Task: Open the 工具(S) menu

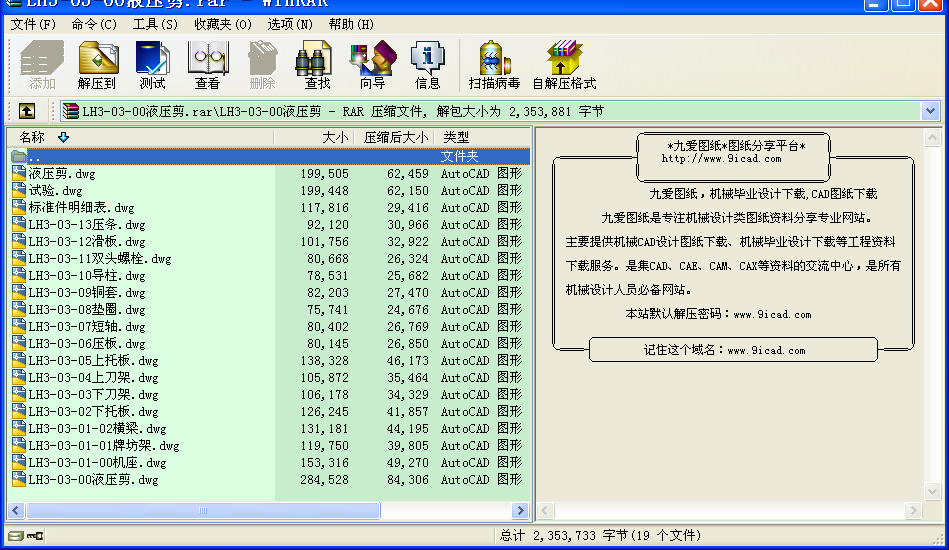Action: click(x=155, y=24)
